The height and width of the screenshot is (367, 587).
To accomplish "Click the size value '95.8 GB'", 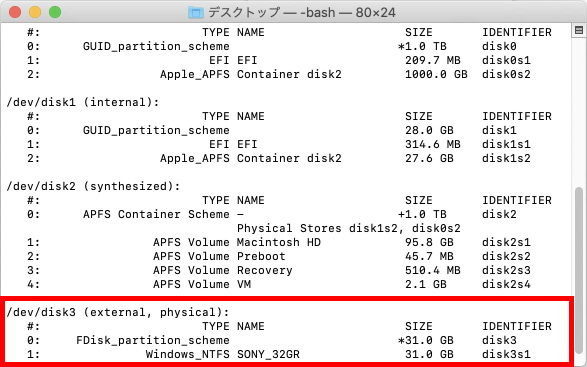I will [x=429, y=242].
